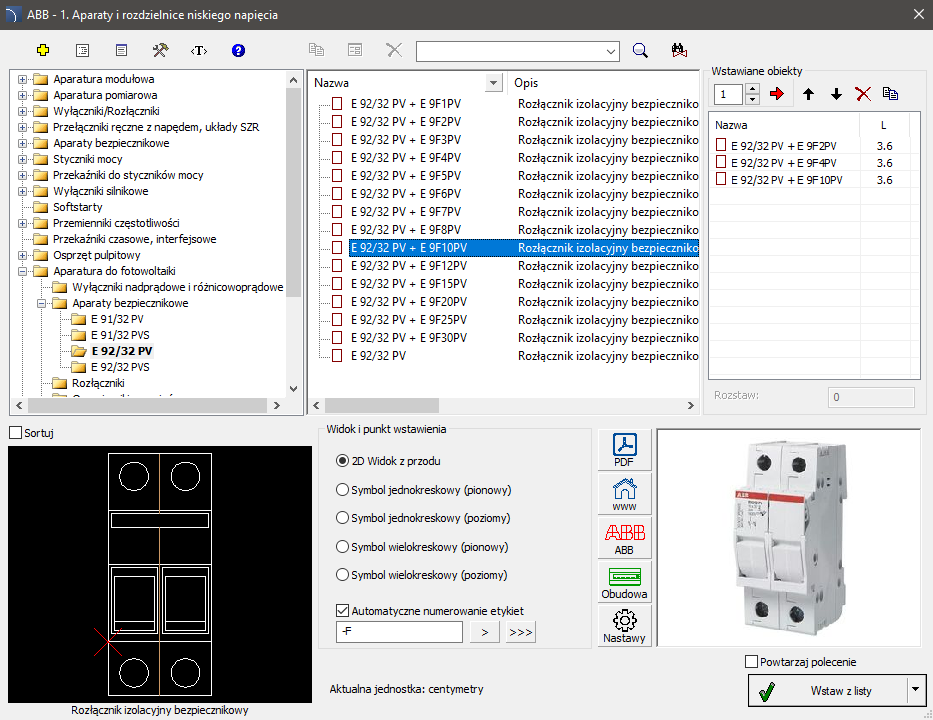The image size is (933, 720).
Task: Click the >>> label button
Action: click(520, 632)
